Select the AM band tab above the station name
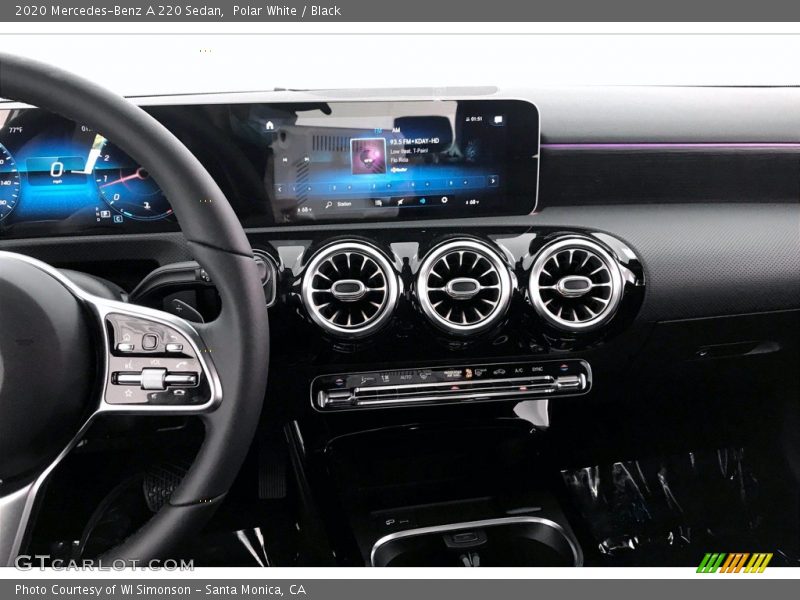This screenshot has height=600, width=800. pos(396,130)
